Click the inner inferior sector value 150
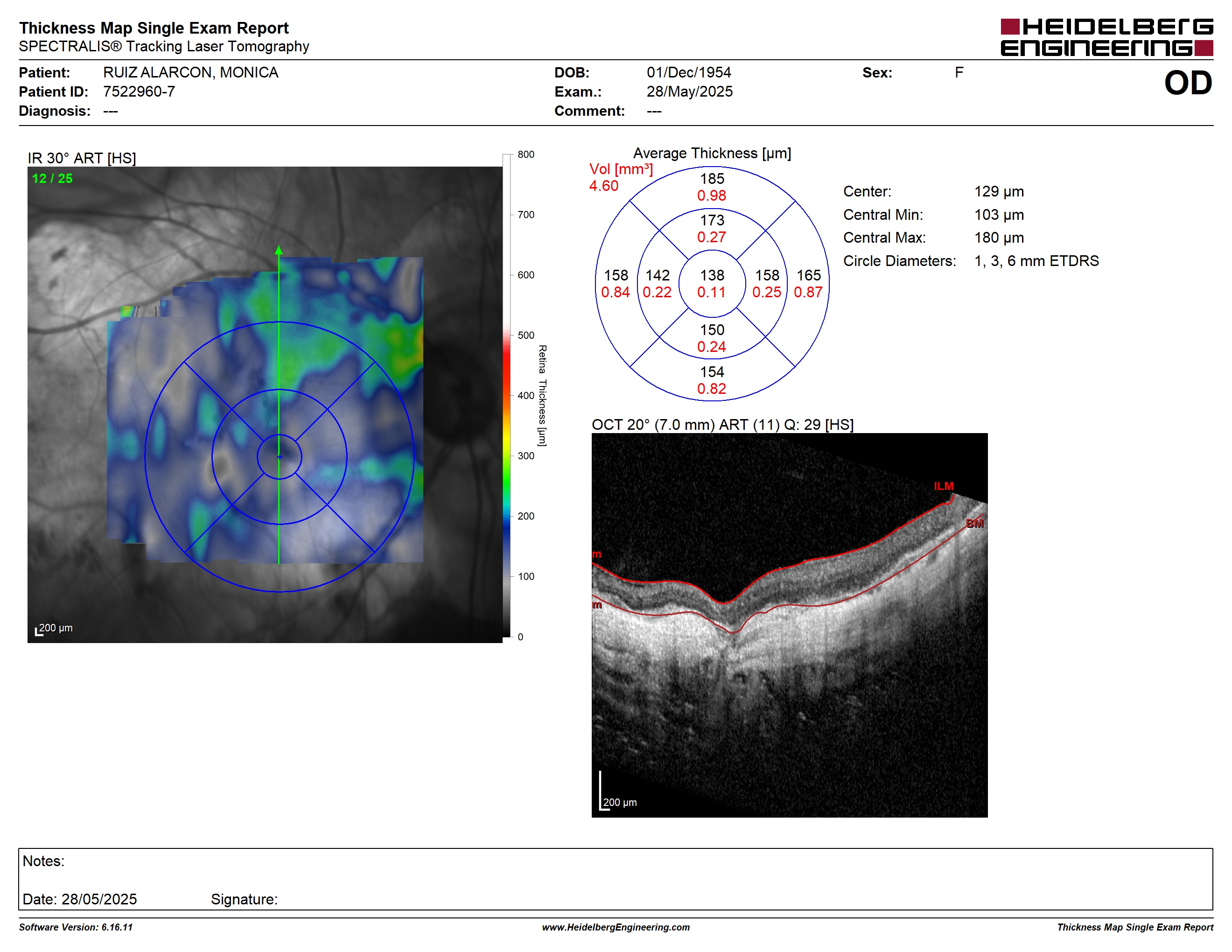 (712, 330)
